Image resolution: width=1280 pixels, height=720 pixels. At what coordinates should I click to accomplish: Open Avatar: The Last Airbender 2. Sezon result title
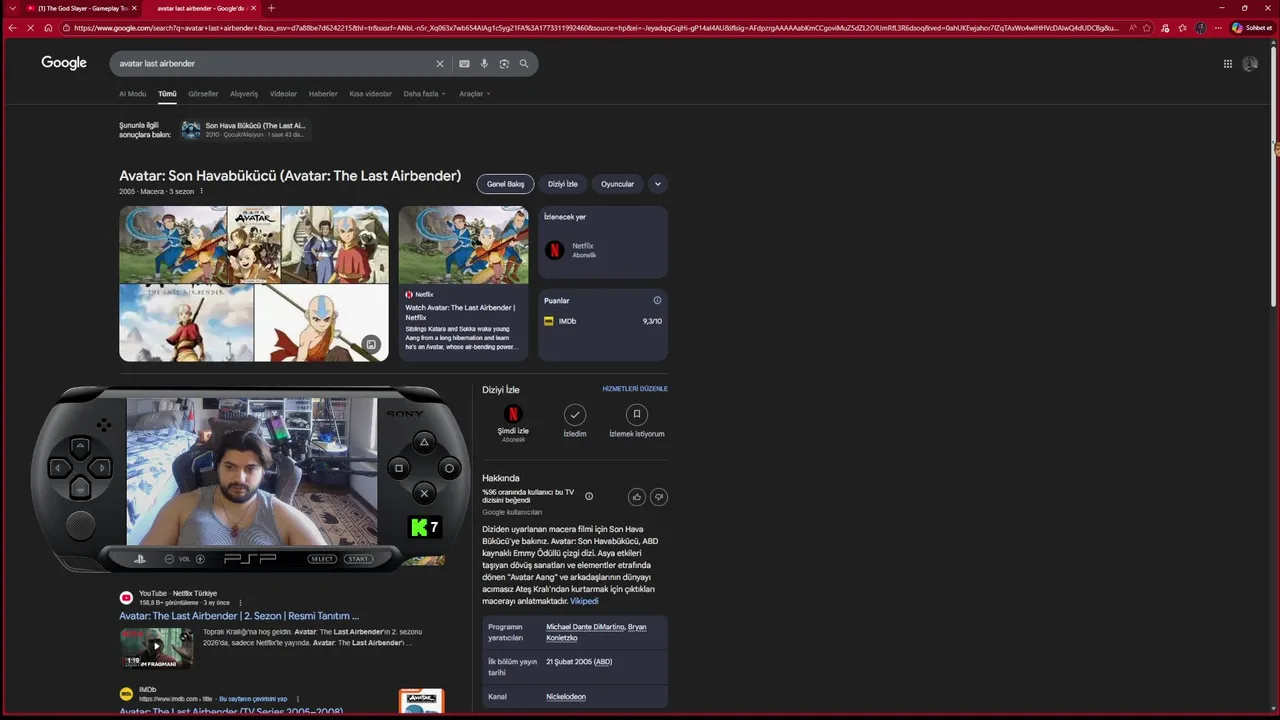pos(239,616)
